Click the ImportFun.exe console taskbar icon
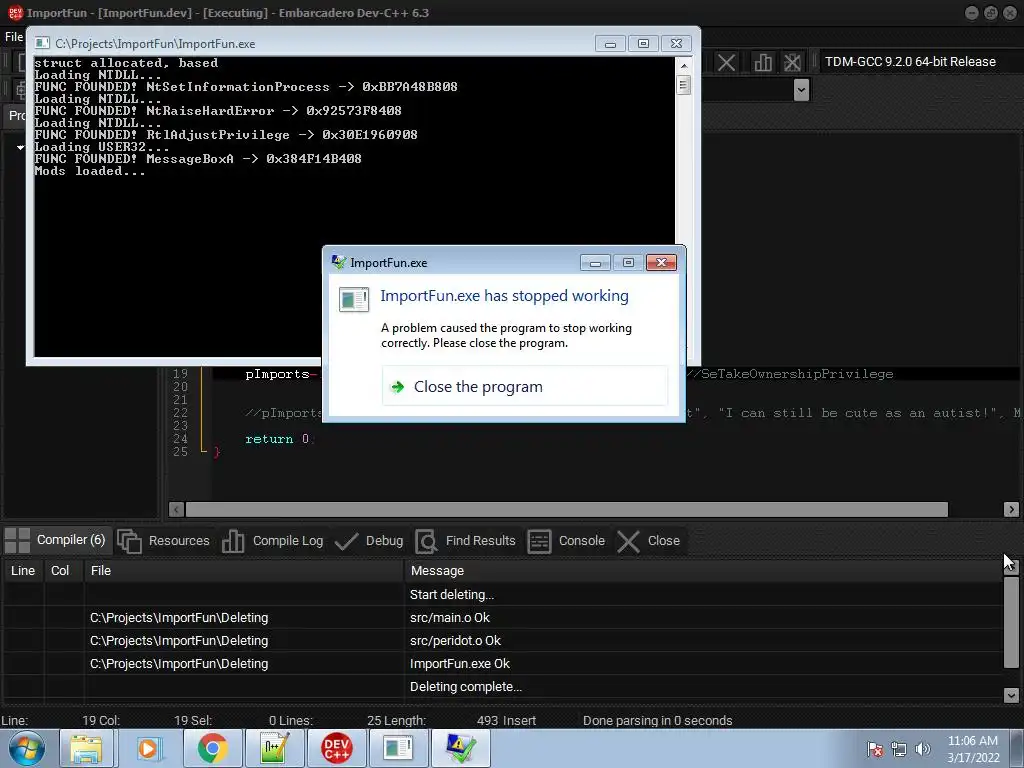The width and height of the screenshot is (1024, 768). coord(398,748)
